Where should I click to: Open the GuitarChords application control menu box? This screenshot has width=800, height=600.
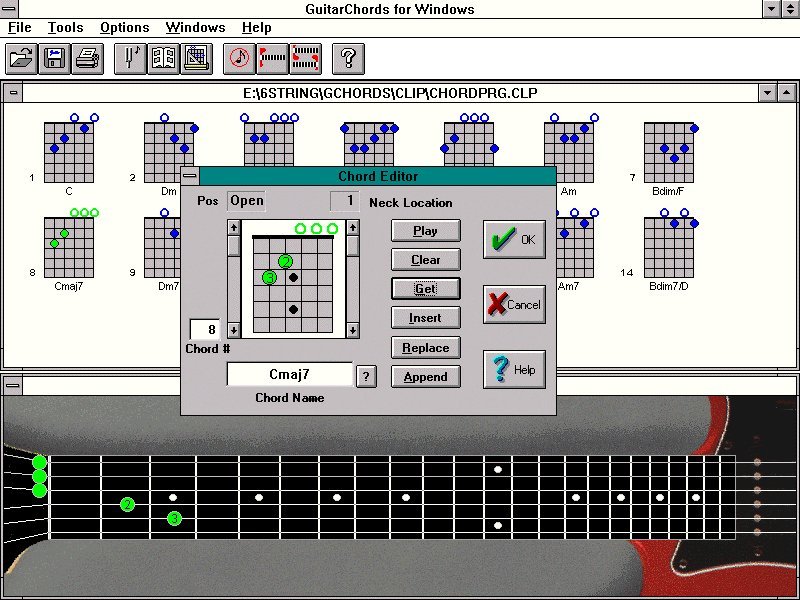(x=9, y=9)
